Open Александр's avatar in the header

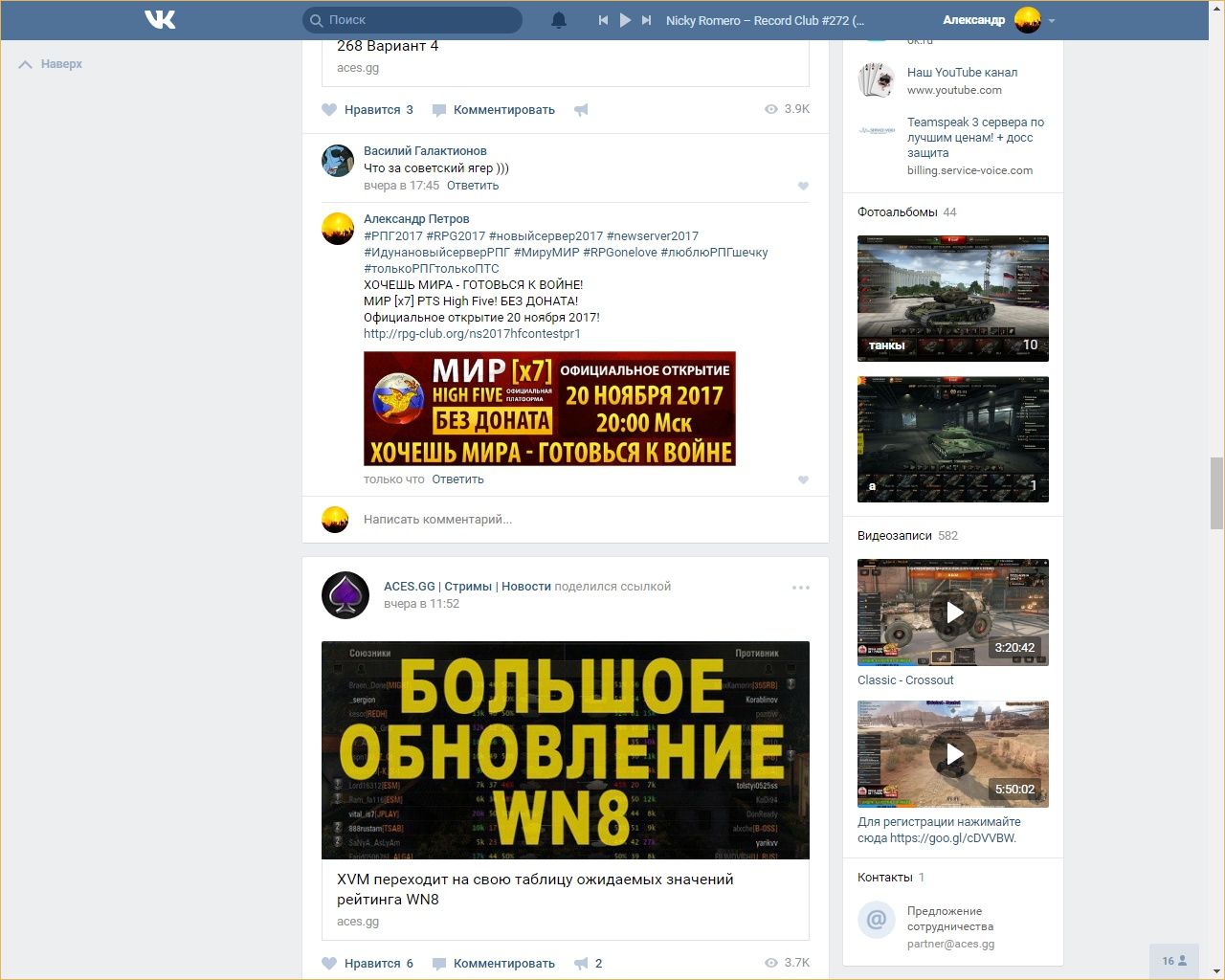pos(1028,20)
